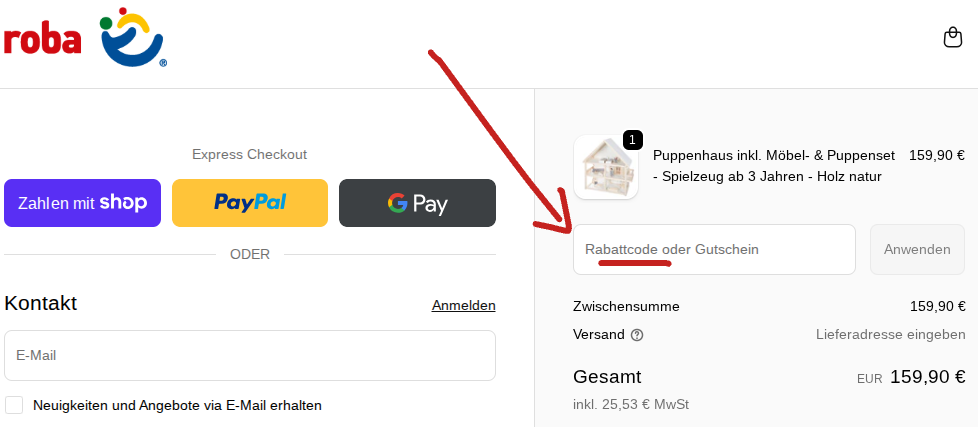Screen dimensions: 978x427
Task: Follow the Anmelden login link
Action: click(463, 305)
